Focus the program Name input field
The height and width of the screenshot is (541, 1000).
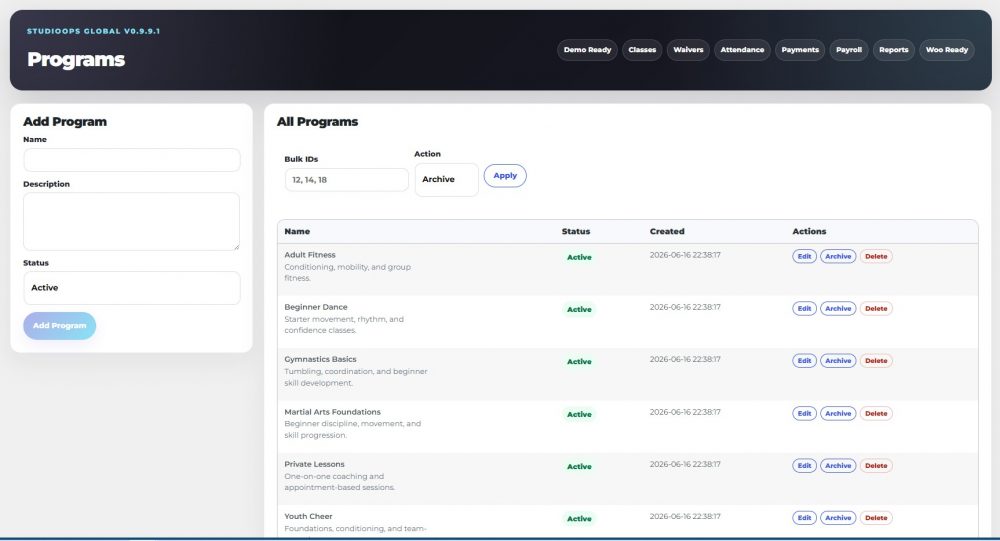tap(131, 160)
